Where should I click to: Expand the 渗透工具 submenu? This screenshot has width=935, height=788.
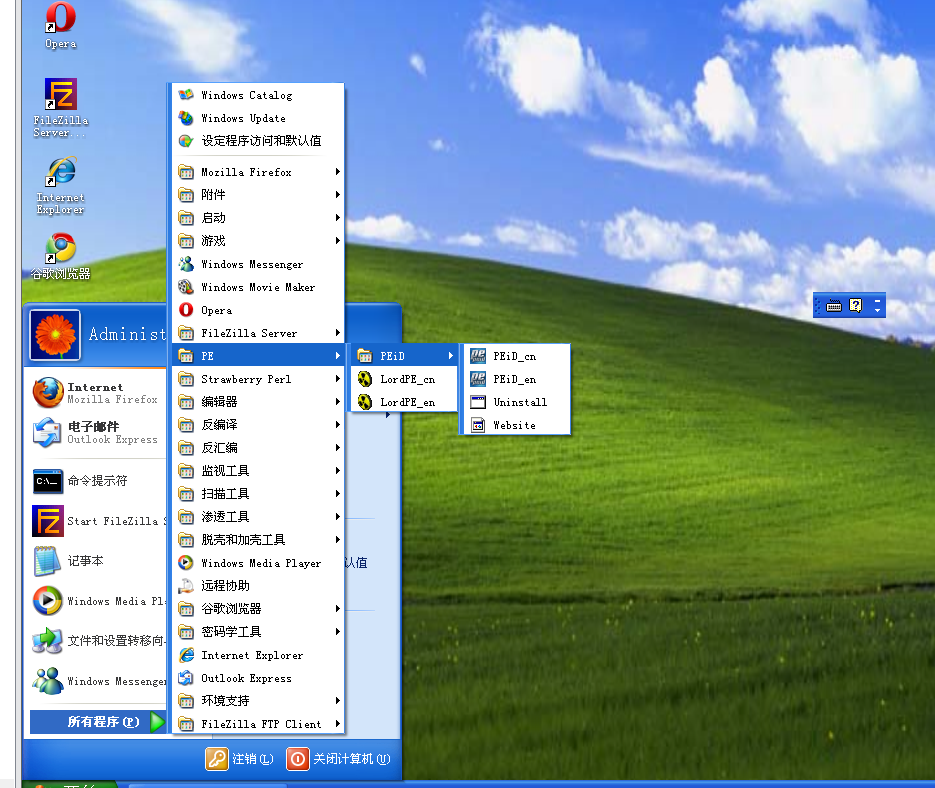258,517
